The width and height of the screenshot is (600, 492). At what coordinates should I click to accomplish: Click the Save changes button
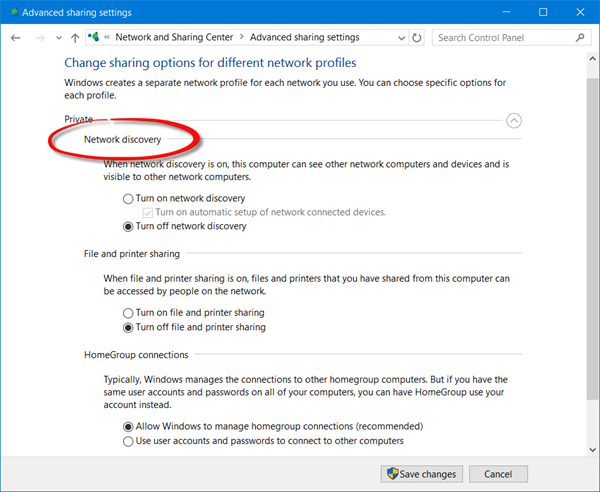click(x=420, y=474)
